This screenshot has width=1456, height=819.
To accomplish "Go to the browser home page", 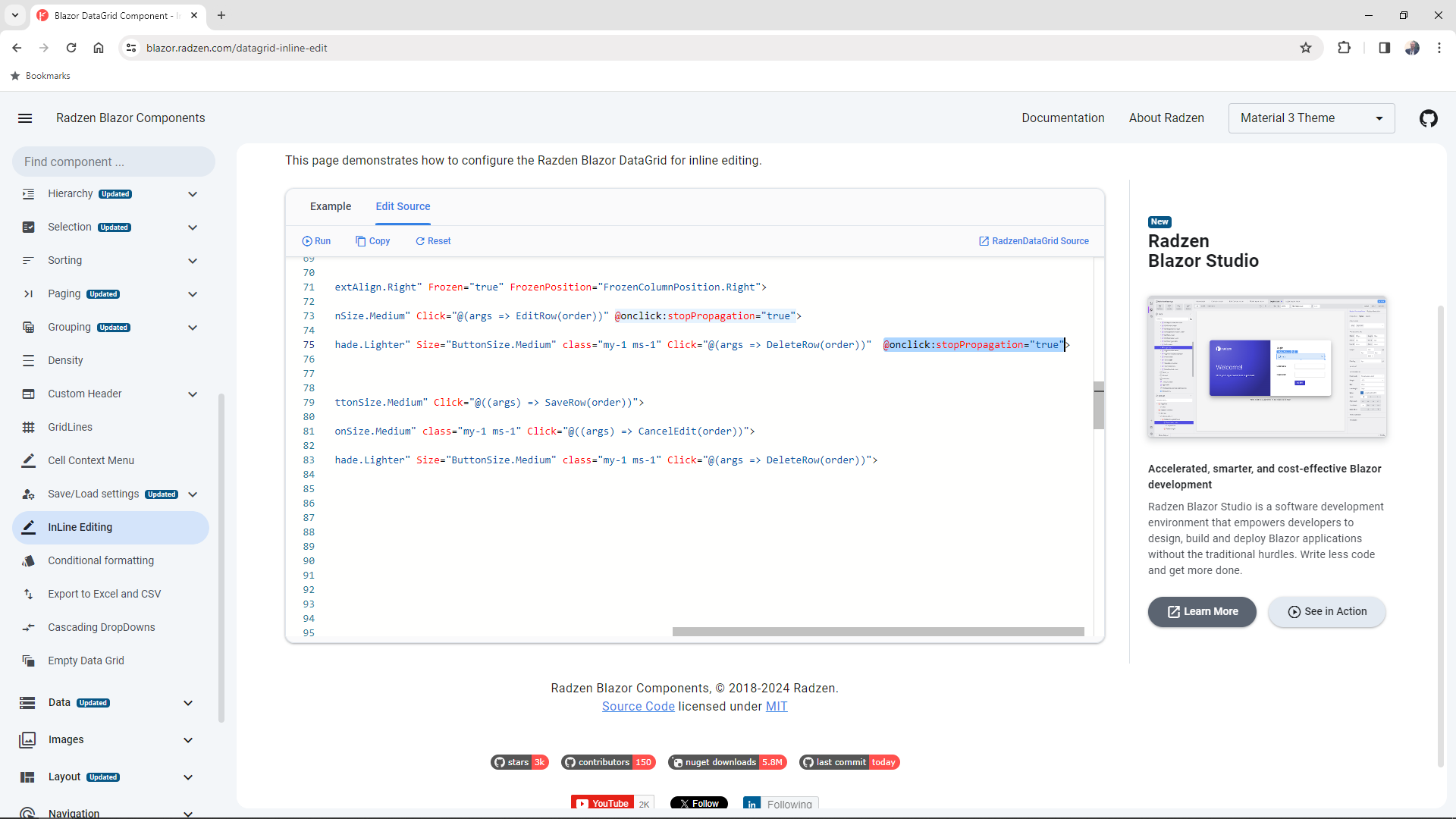I will (x=99, y=48).
